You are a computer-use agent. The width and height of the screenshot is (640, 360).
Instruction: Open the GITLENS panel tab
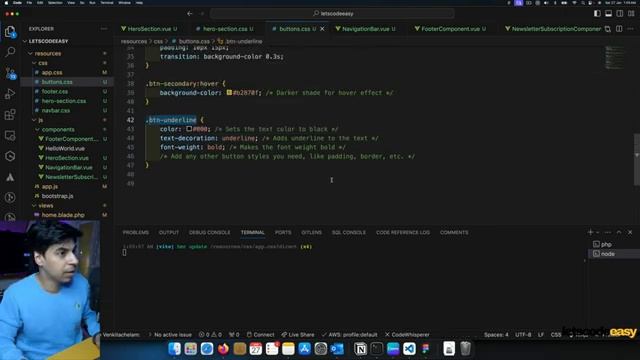[x=311, y=232]
